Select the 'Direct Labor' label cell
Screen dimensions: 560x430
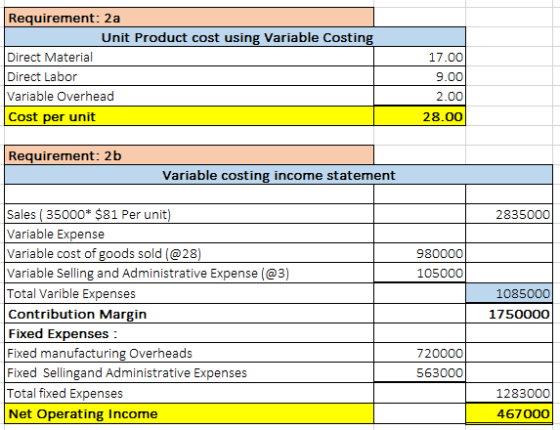[189, 76]
